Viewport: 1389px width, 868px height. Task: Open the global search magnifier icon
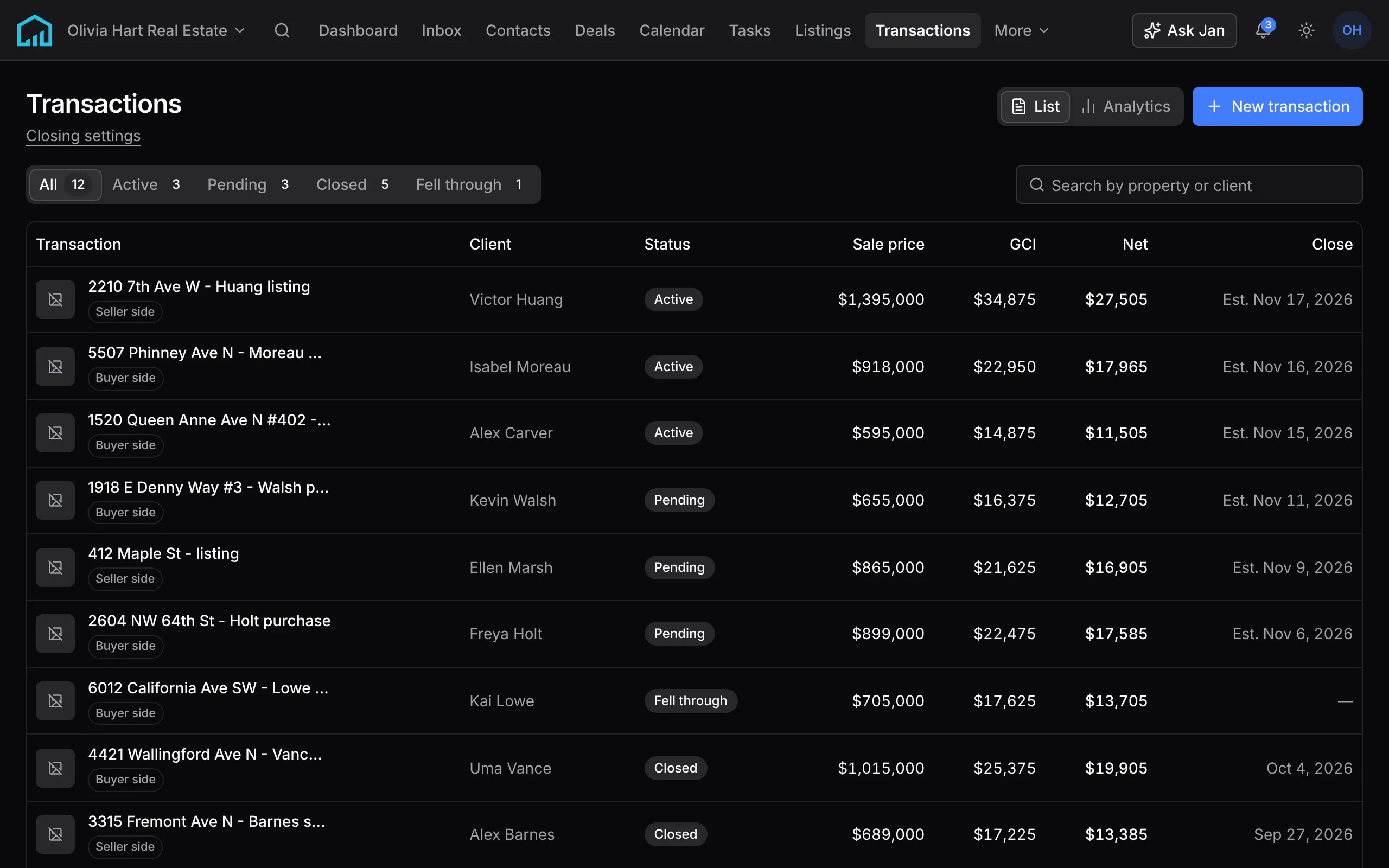pyautogui.click(x=282, y=30)
